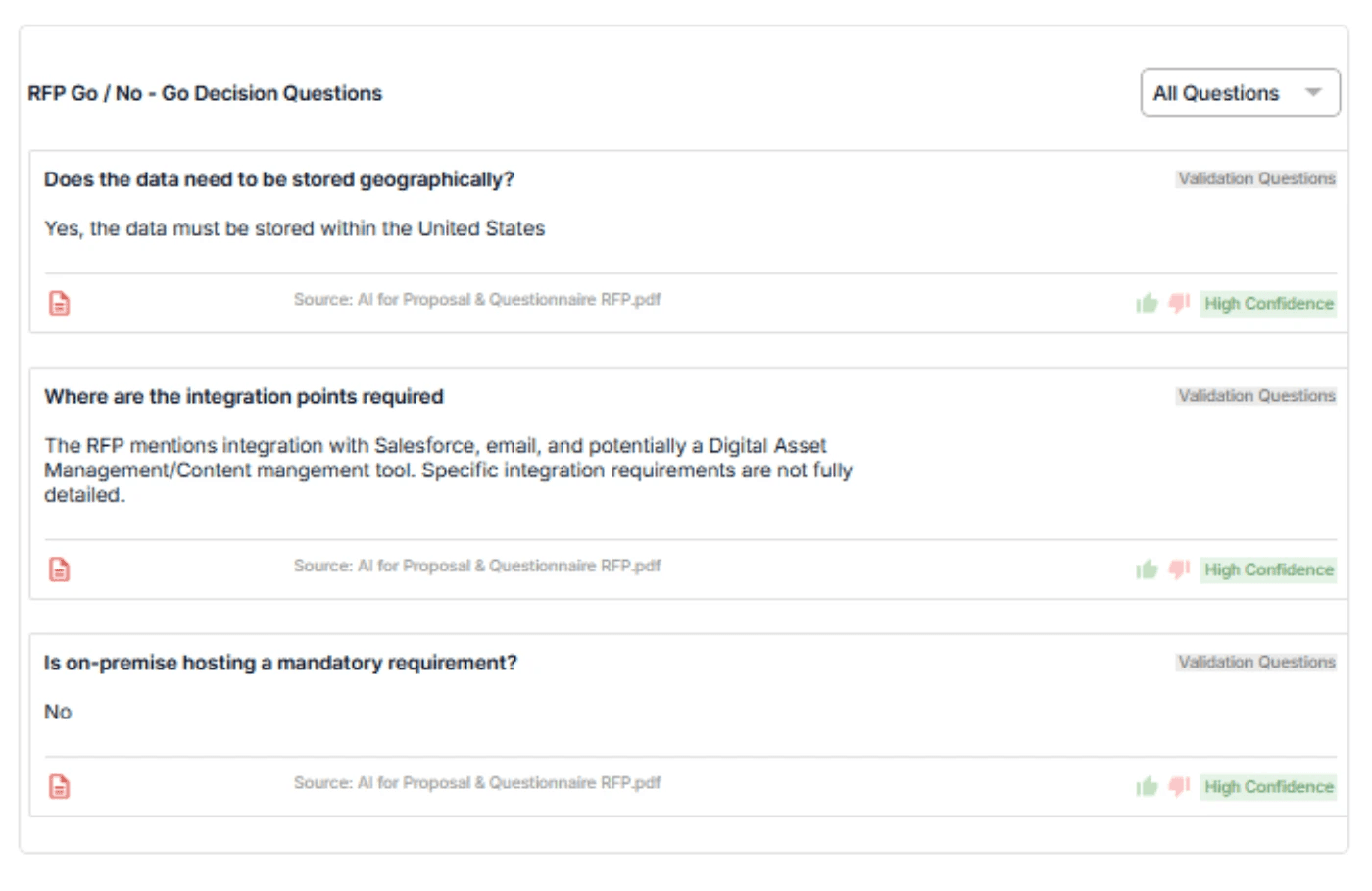This screenshot has height=891, width=1372.
Task: Click High Confidence badge on data storage answer
Action: pyautogui.click(x=1268, y=304)
